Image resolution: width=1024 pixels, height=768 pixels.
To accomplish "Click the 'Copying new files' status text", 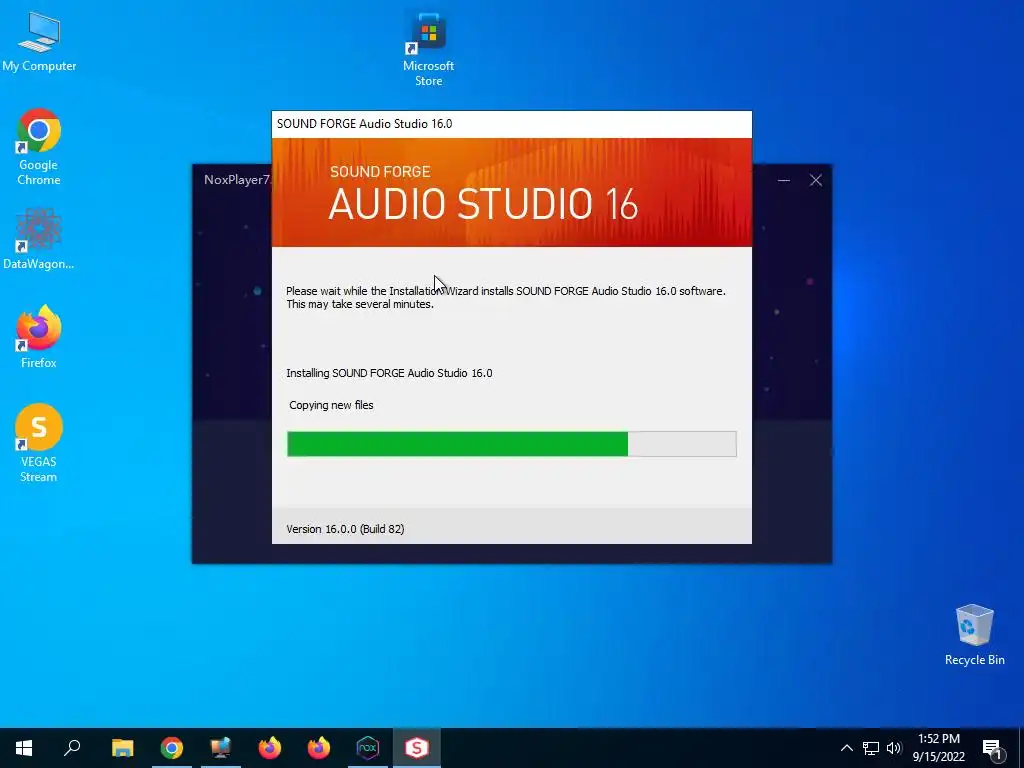I will coord(331,405).
